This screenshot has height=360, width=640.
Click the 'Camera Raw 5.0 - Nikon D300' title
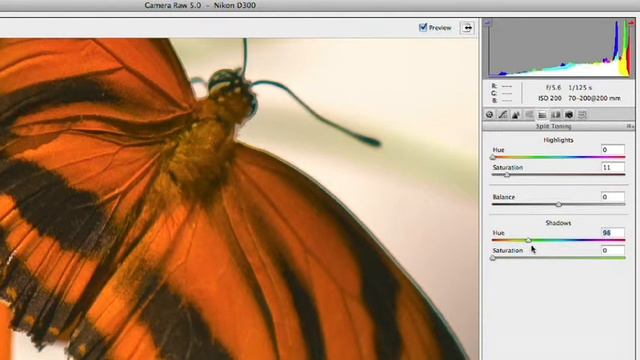click(x=200, y=5)
